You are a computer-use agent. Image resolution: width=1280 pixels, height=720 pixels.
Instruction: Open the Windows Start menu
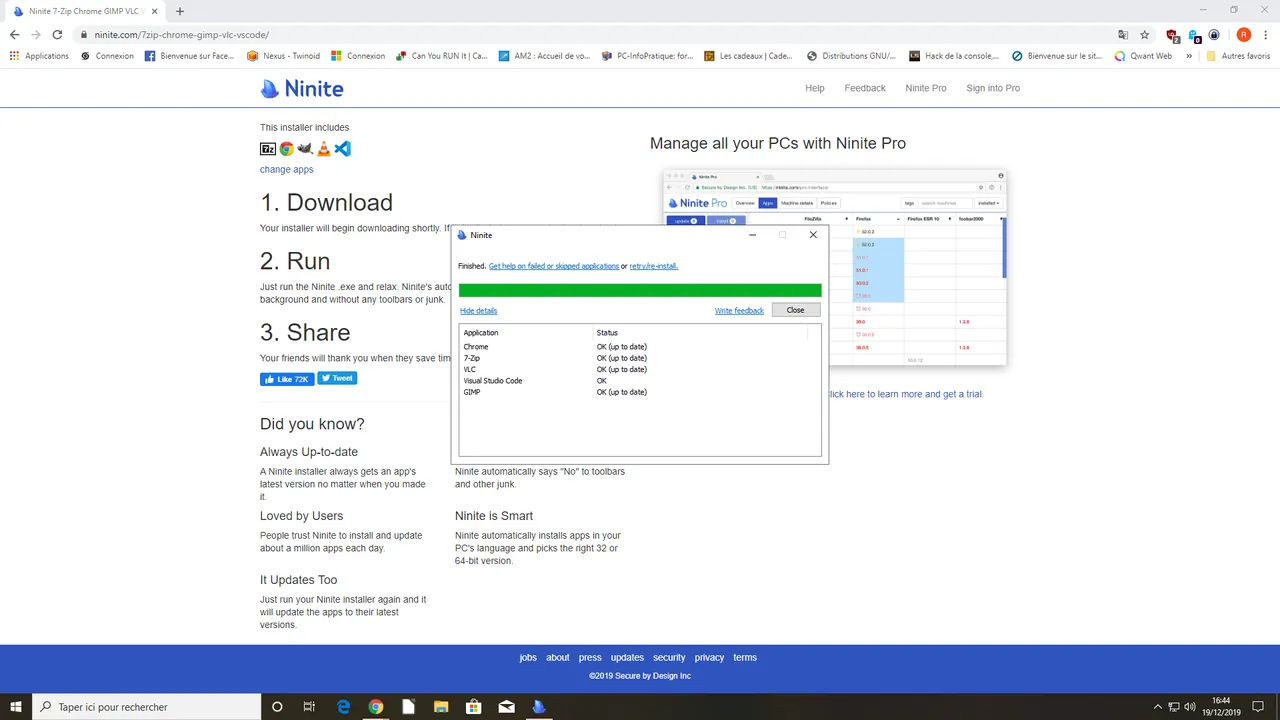16,707
